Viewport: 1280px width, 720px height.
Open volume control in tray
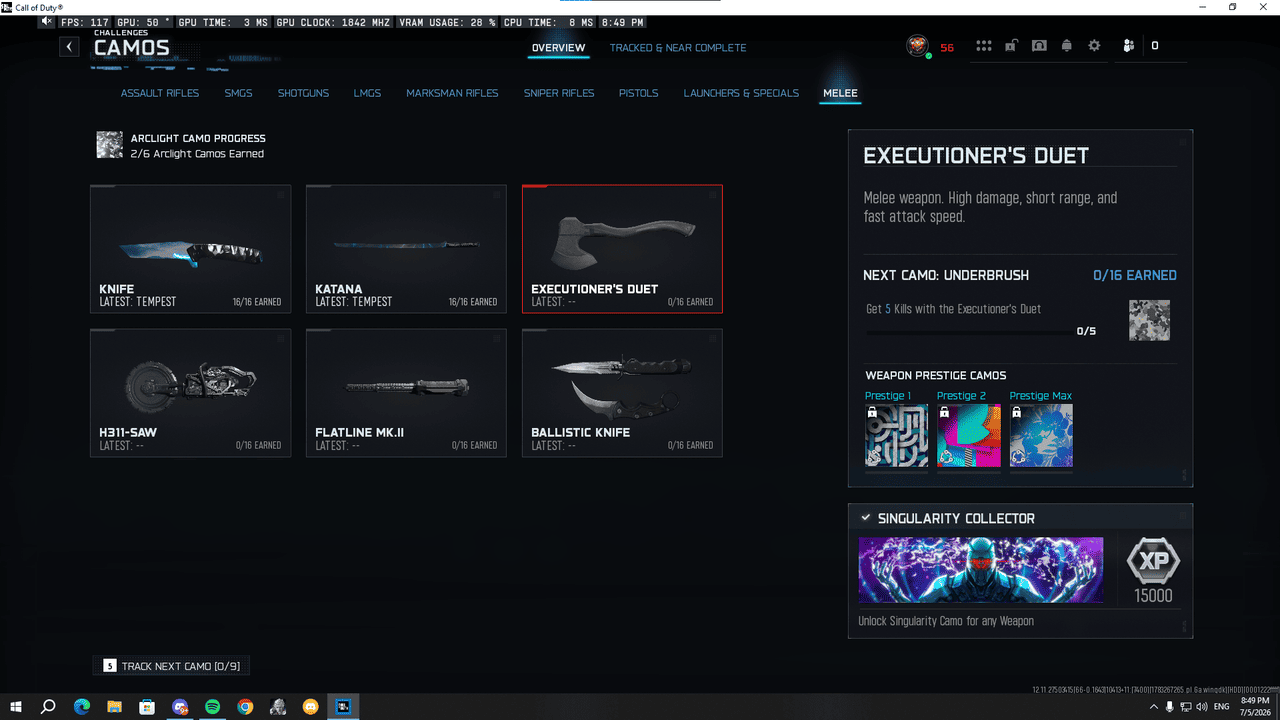[1203, 707]
